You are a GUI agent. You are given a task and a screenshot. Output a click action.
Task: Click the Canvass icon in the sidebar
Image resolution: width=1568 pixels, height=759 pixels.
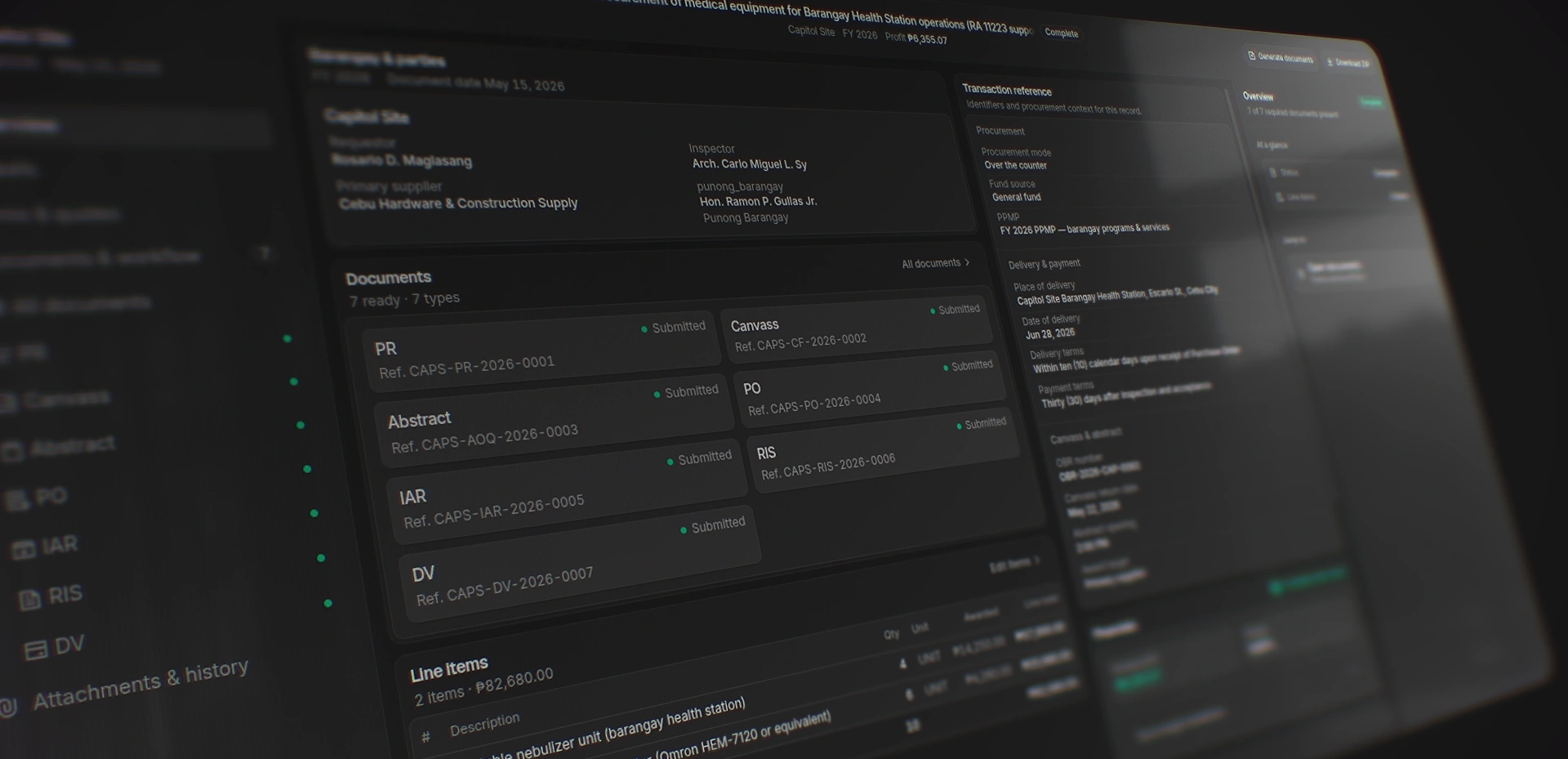pos(8,401)
